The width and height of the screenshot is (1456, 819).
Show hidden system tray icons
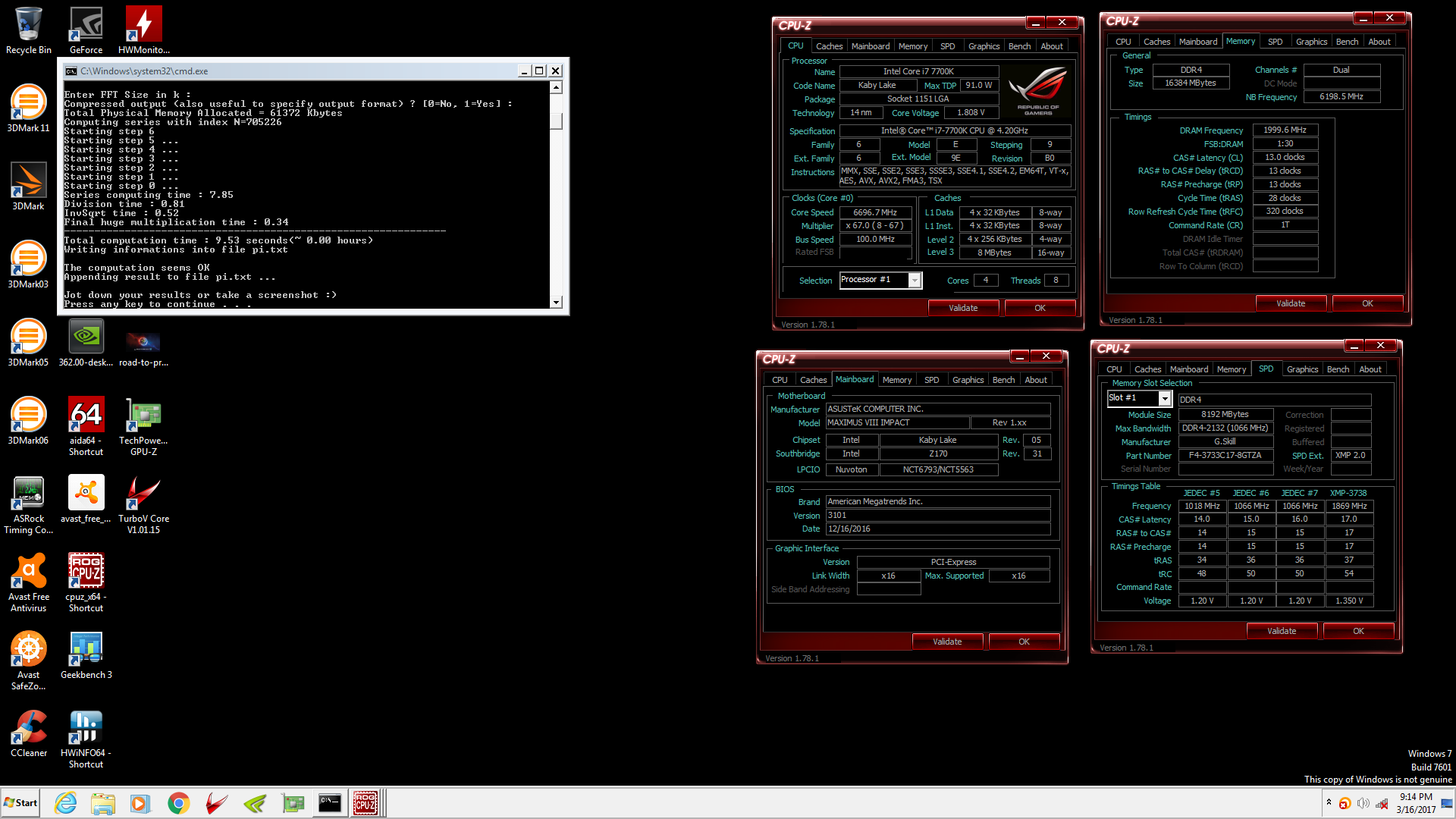click(1329, 802)
